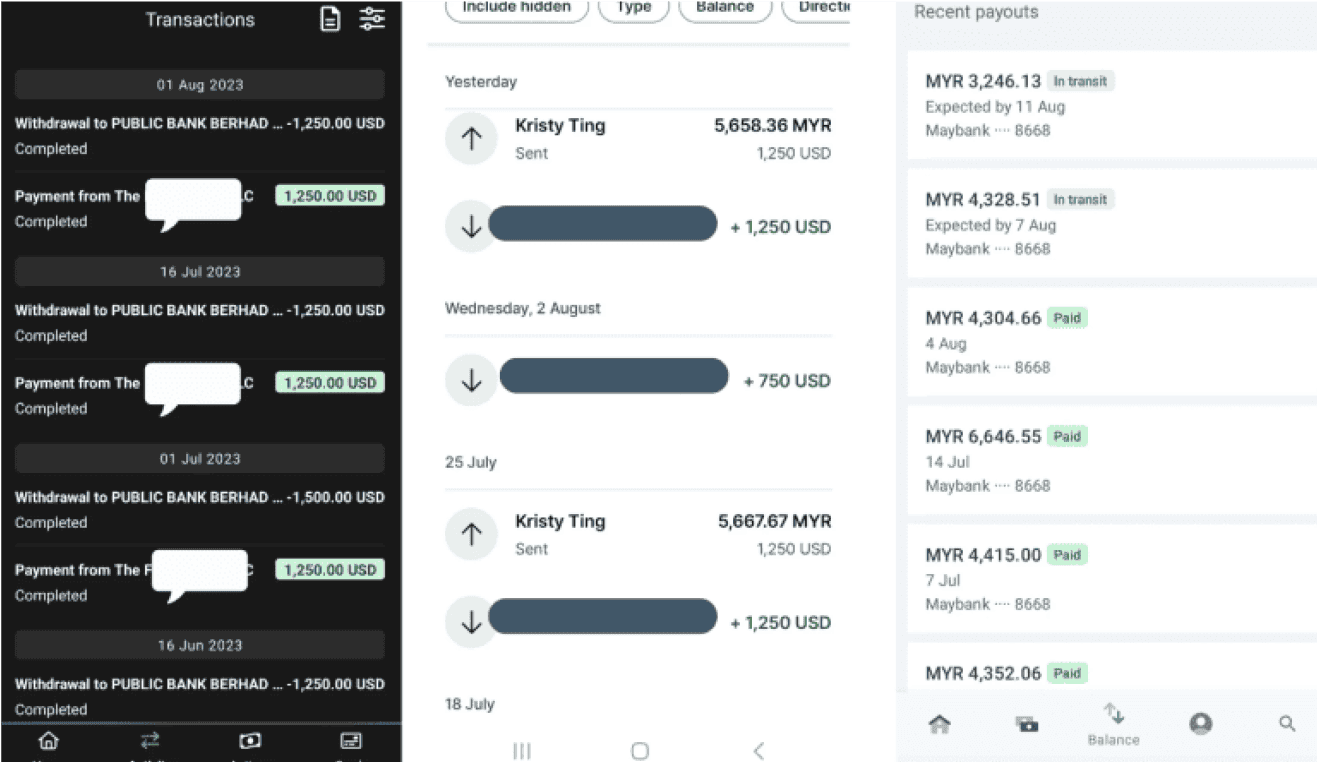Tap the house icon in the payouts app
This screenshot has width=1317, height=762.
coord(939,724)
